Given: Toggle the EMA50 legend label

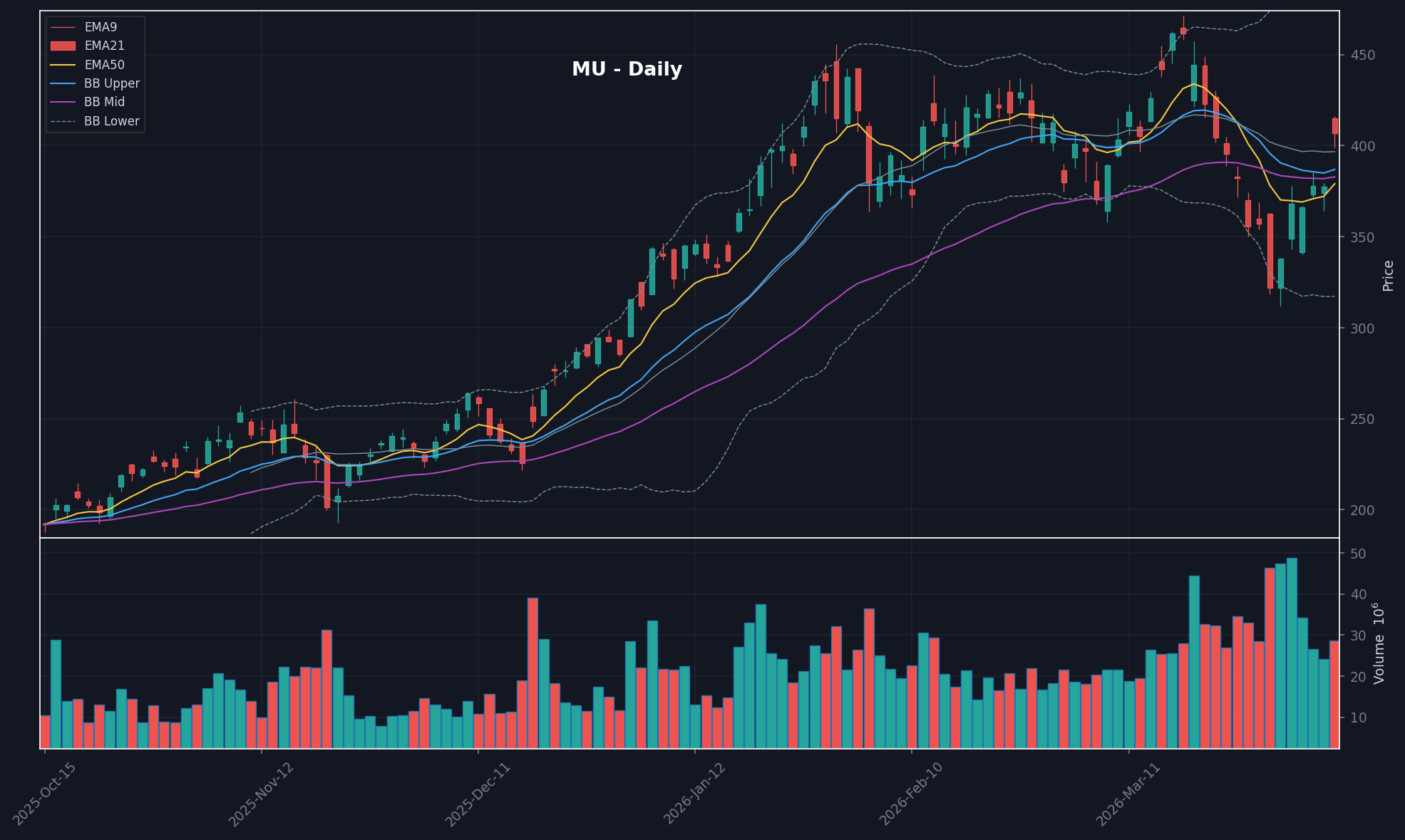Looking at the screenshot, I should point(104,65).
